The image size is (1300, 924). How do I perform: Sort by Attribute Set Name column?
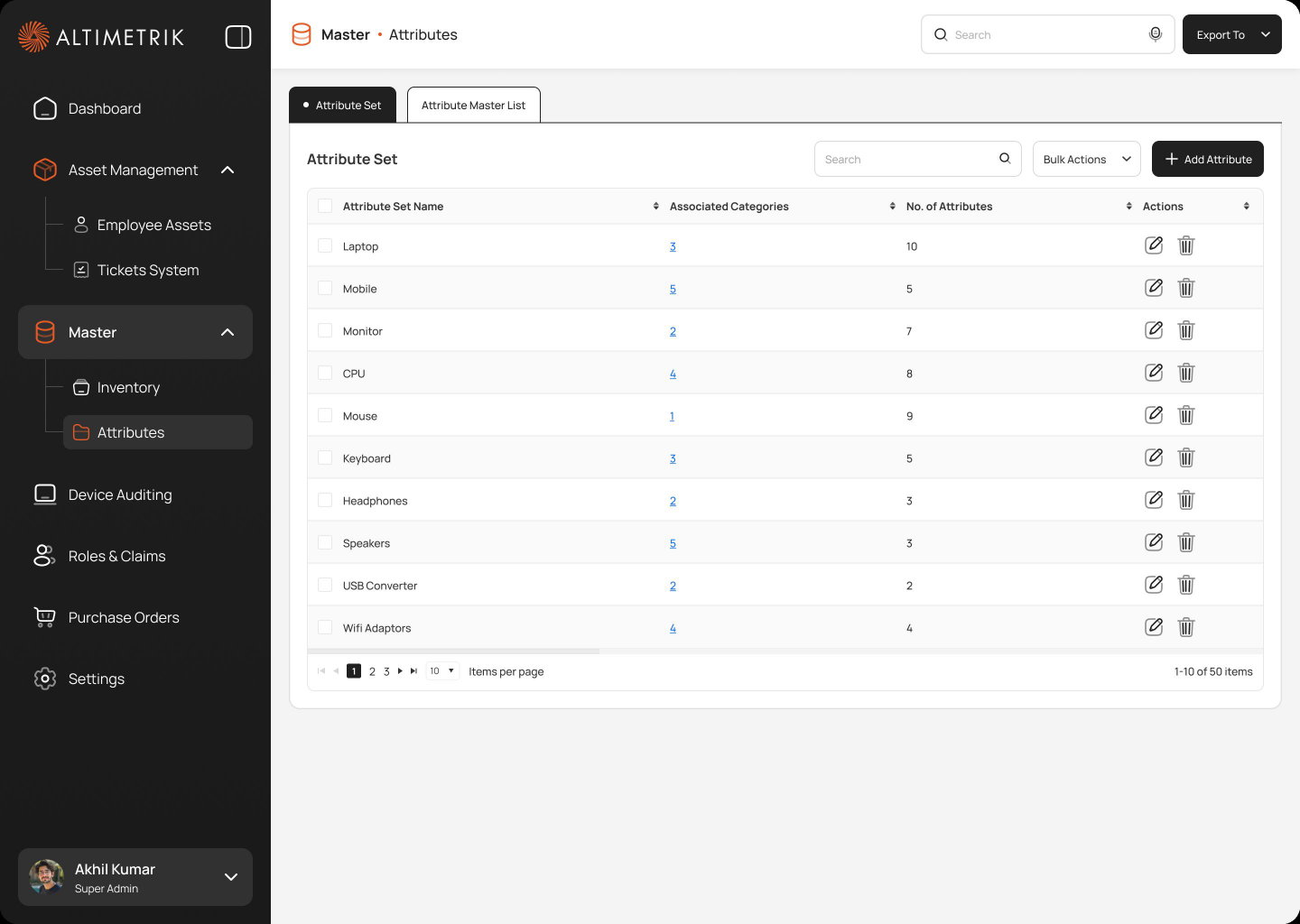655,207
